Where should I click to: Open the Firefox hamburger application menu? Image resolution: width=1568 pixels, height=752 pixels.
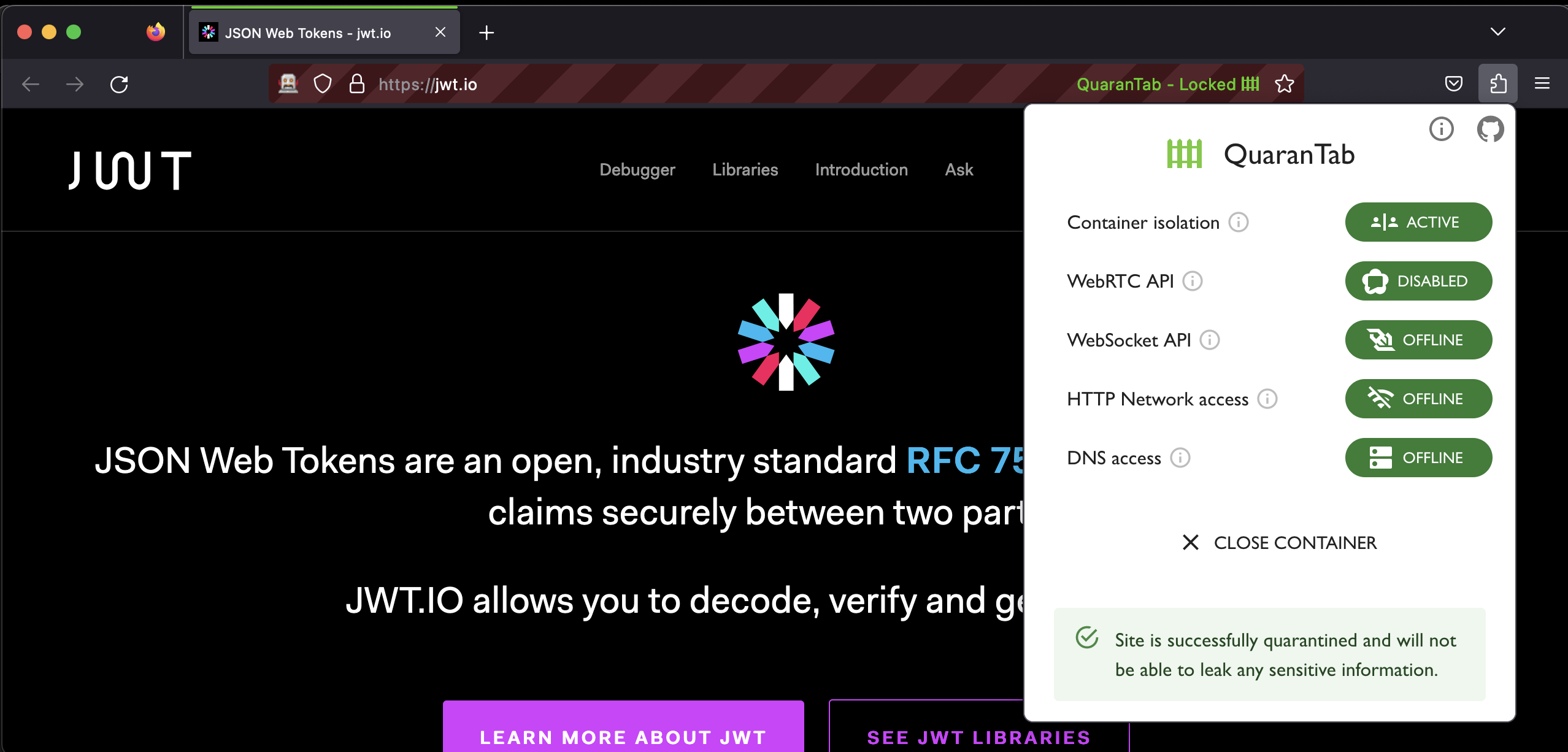coord(1542,83)
